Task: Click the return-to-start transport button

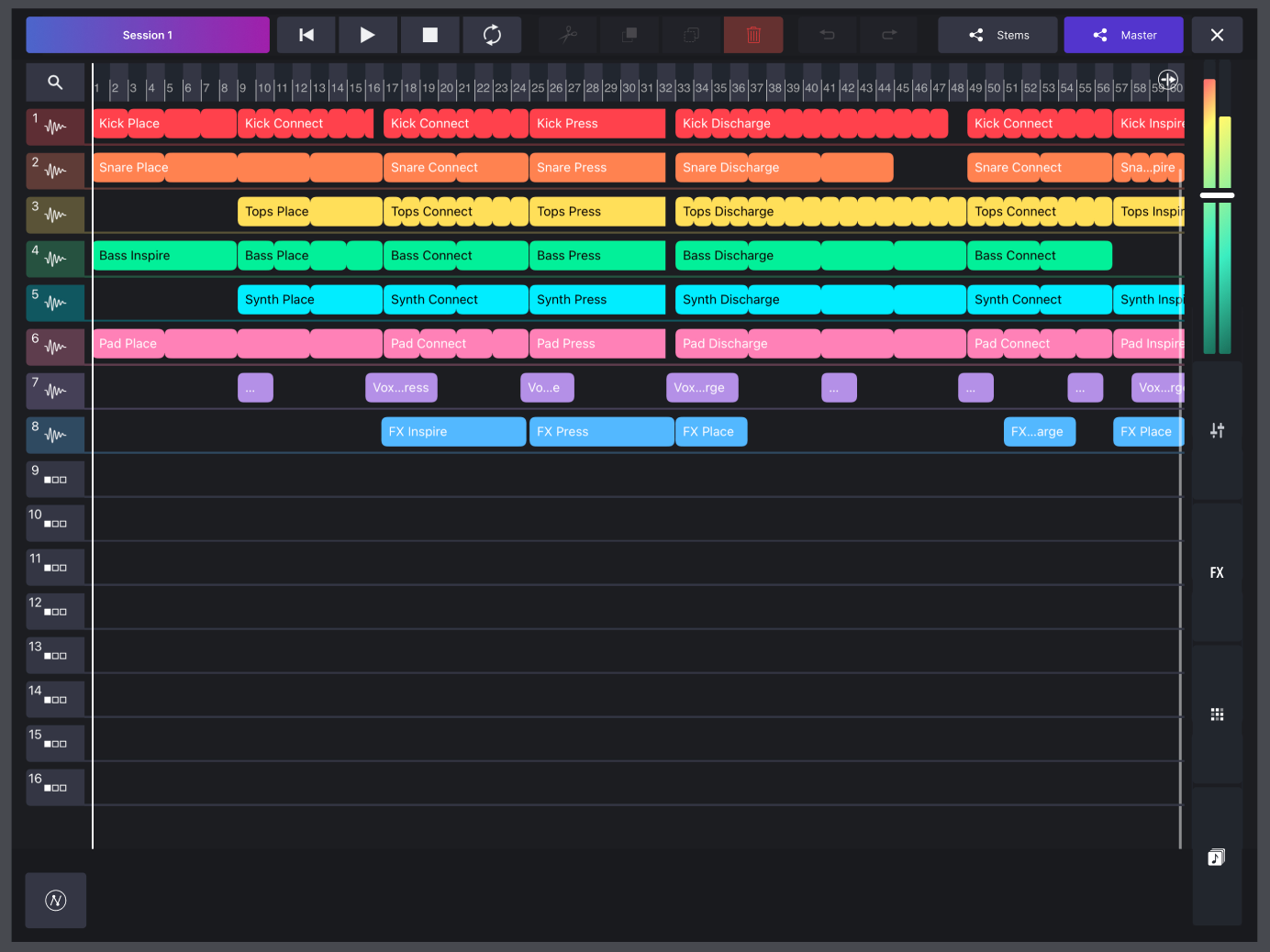Action: coord(306,35)
